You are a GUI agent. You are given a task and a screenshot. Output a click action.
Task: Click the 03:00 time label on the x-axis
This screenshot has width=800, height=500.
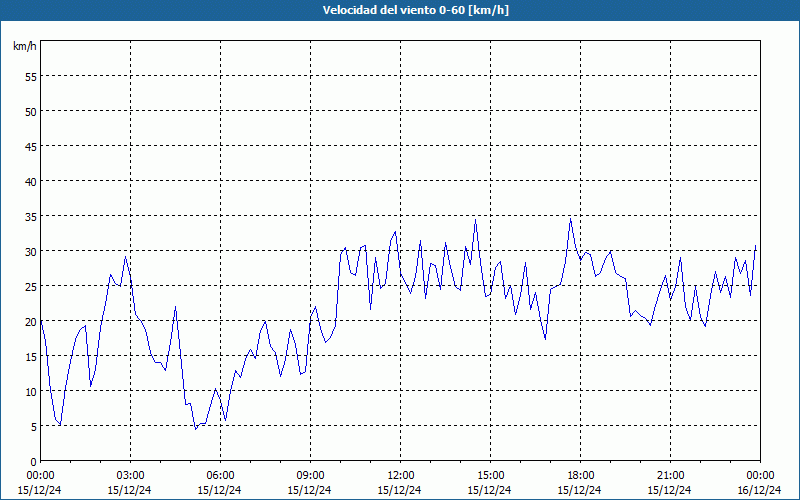click(x=130, y=476)
